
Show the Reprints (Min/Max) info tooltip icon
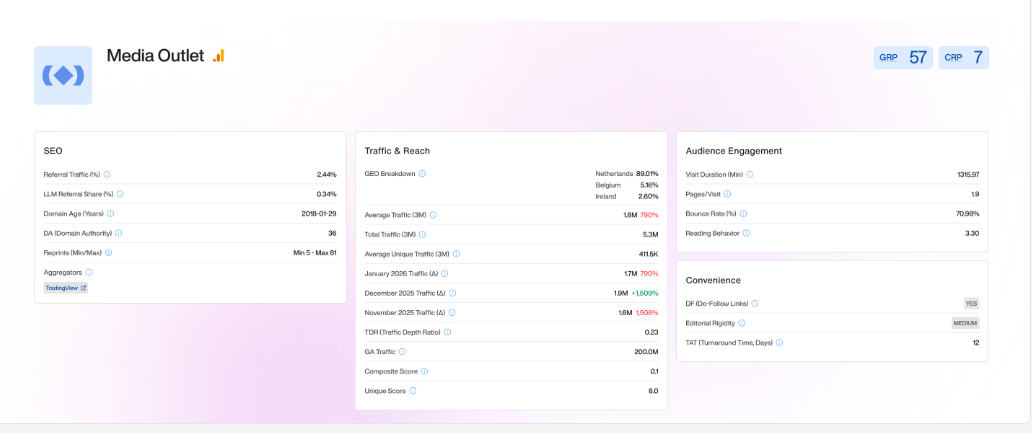click(108, 252)
